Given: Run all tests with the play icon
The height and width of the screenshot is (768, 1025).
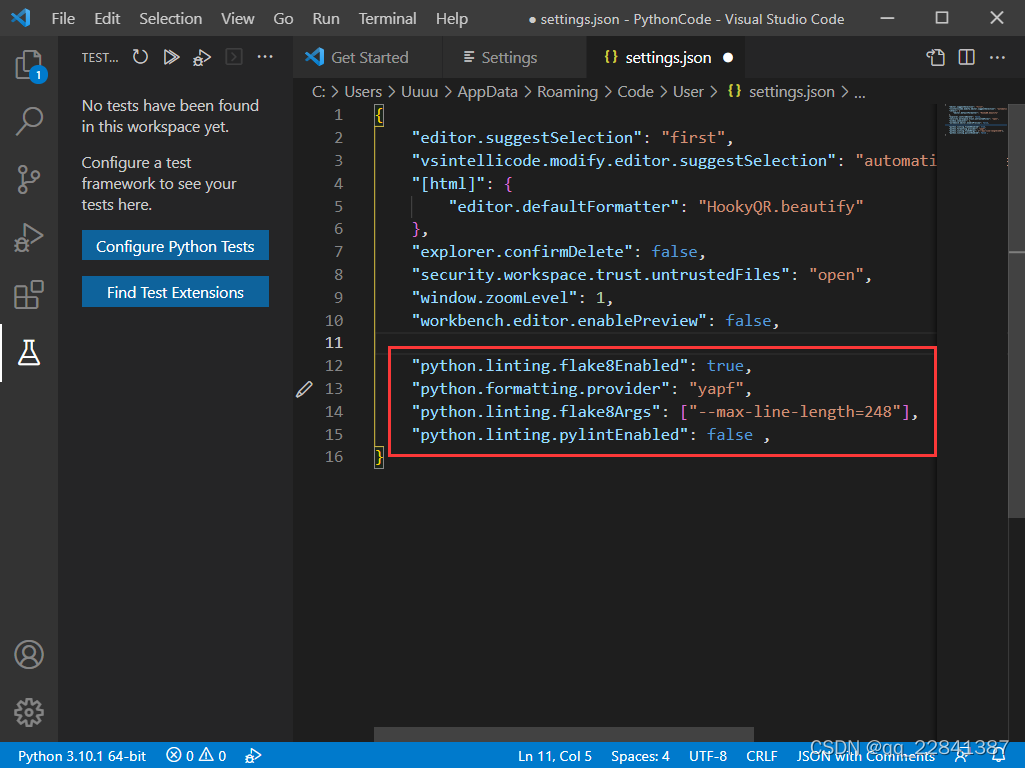Looking at the screenshot, I should 171,57.
